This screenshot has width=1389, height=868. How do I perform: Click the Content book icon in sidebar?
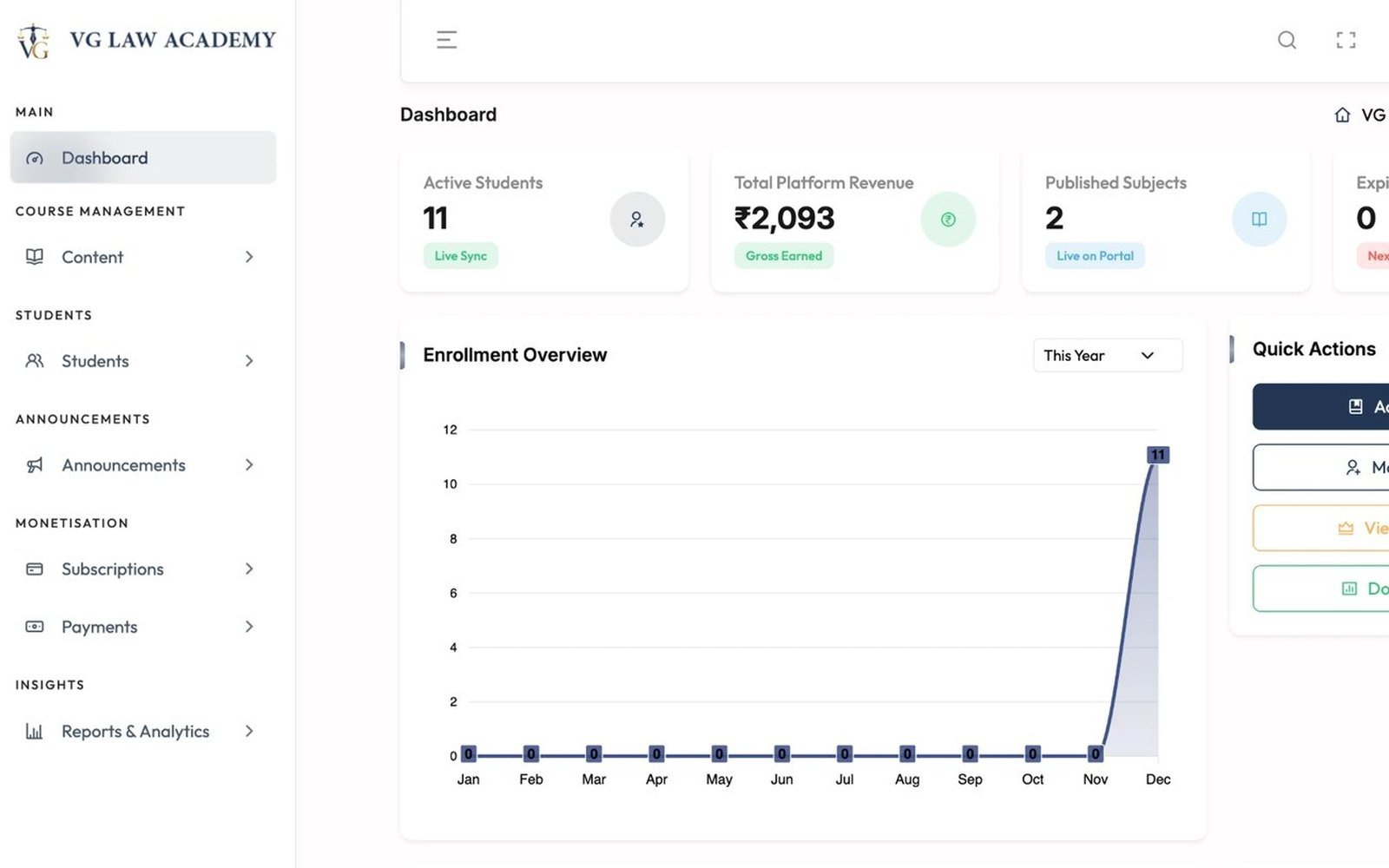tap(35, 257)
